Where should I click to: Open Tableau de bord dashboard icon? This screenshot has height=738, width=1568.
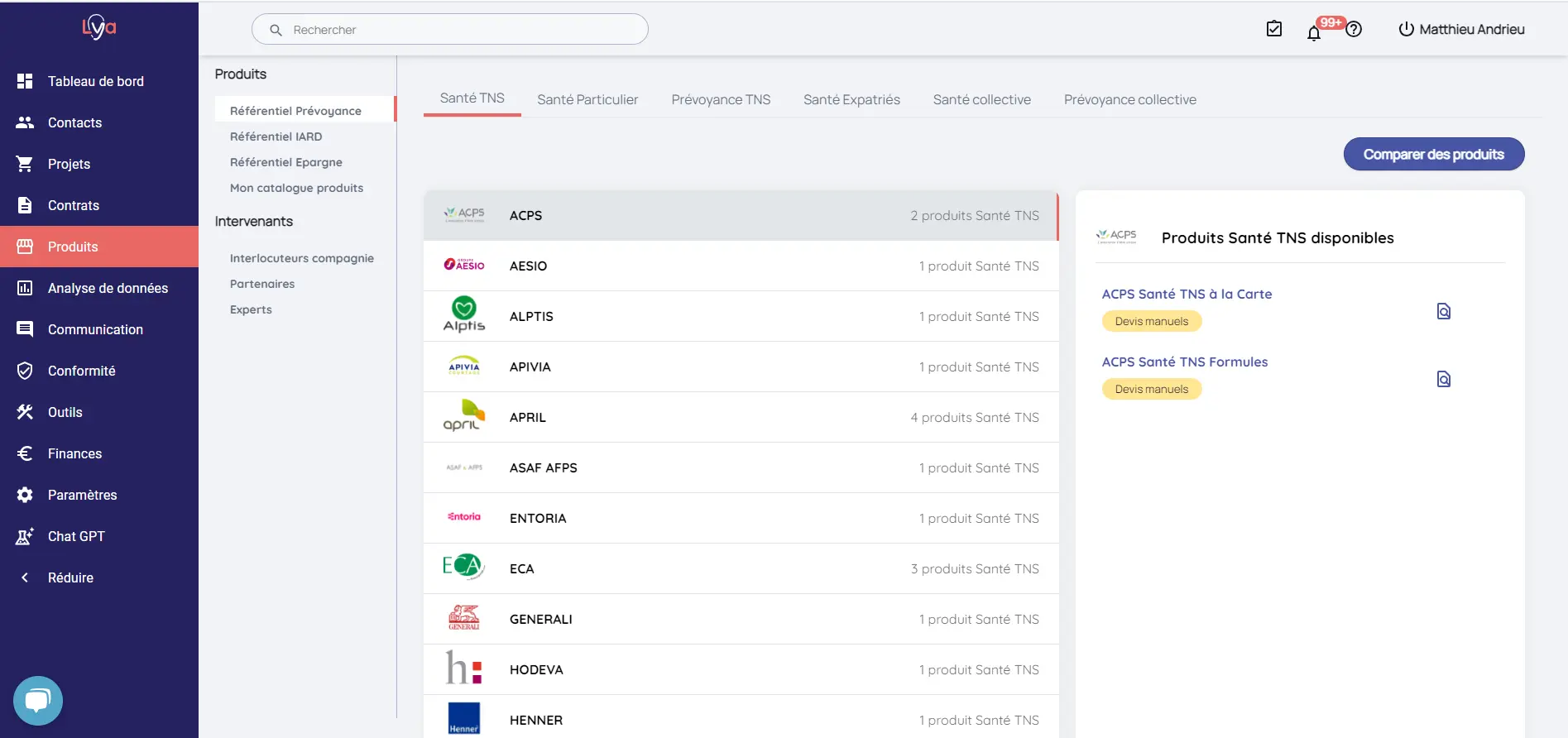(25, 81)
